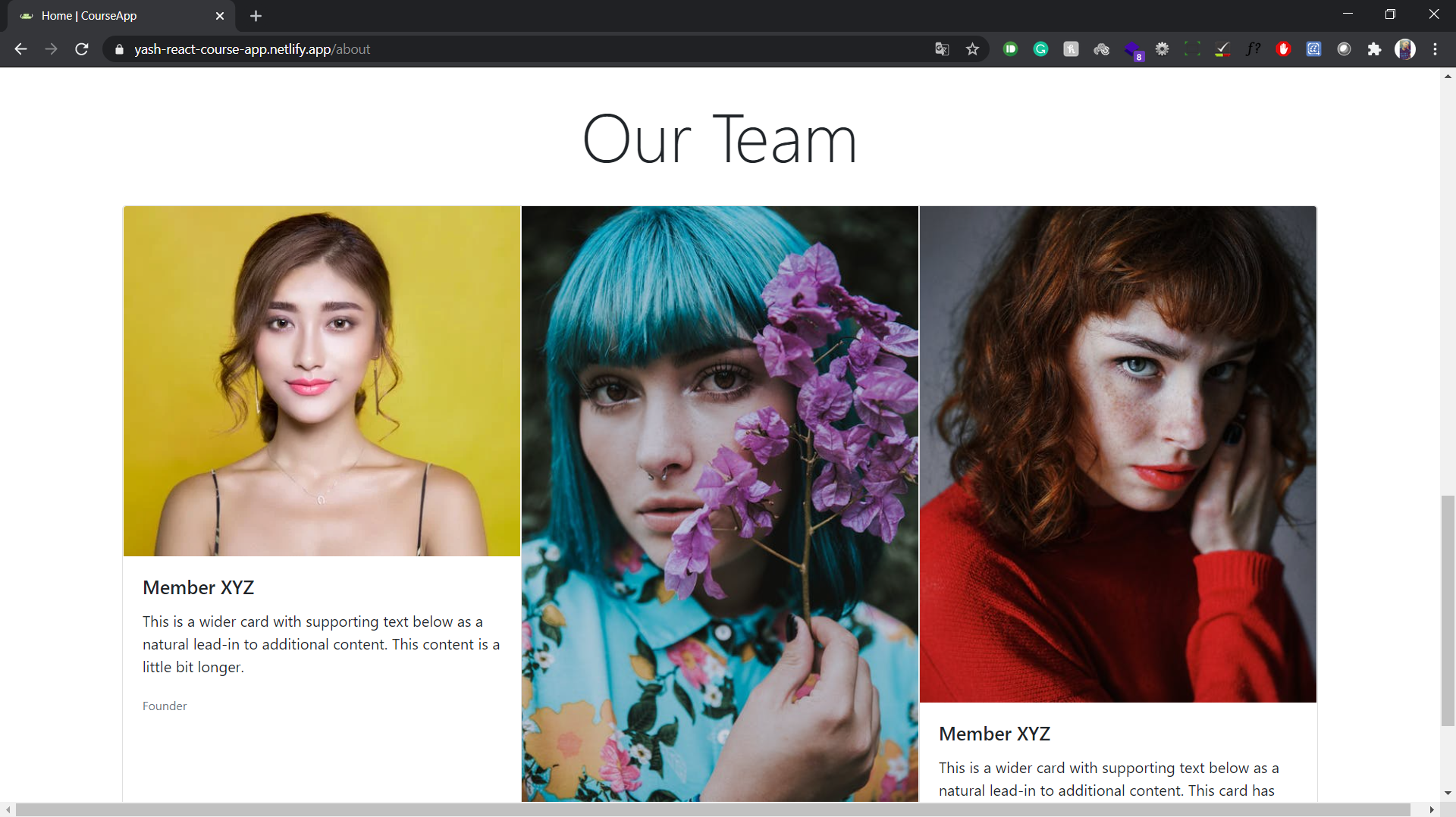Open a new browser tab
The height and width of the screenshot is (817, 1456).
coord(256,15)
